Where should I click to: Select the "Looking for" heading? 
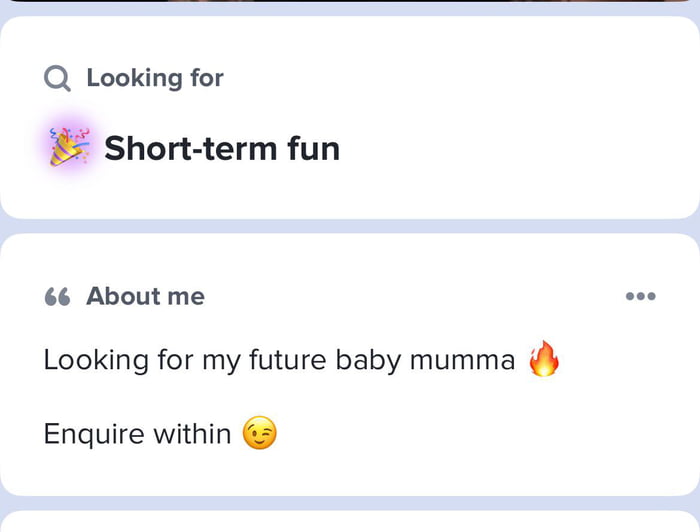coord(154,78)
